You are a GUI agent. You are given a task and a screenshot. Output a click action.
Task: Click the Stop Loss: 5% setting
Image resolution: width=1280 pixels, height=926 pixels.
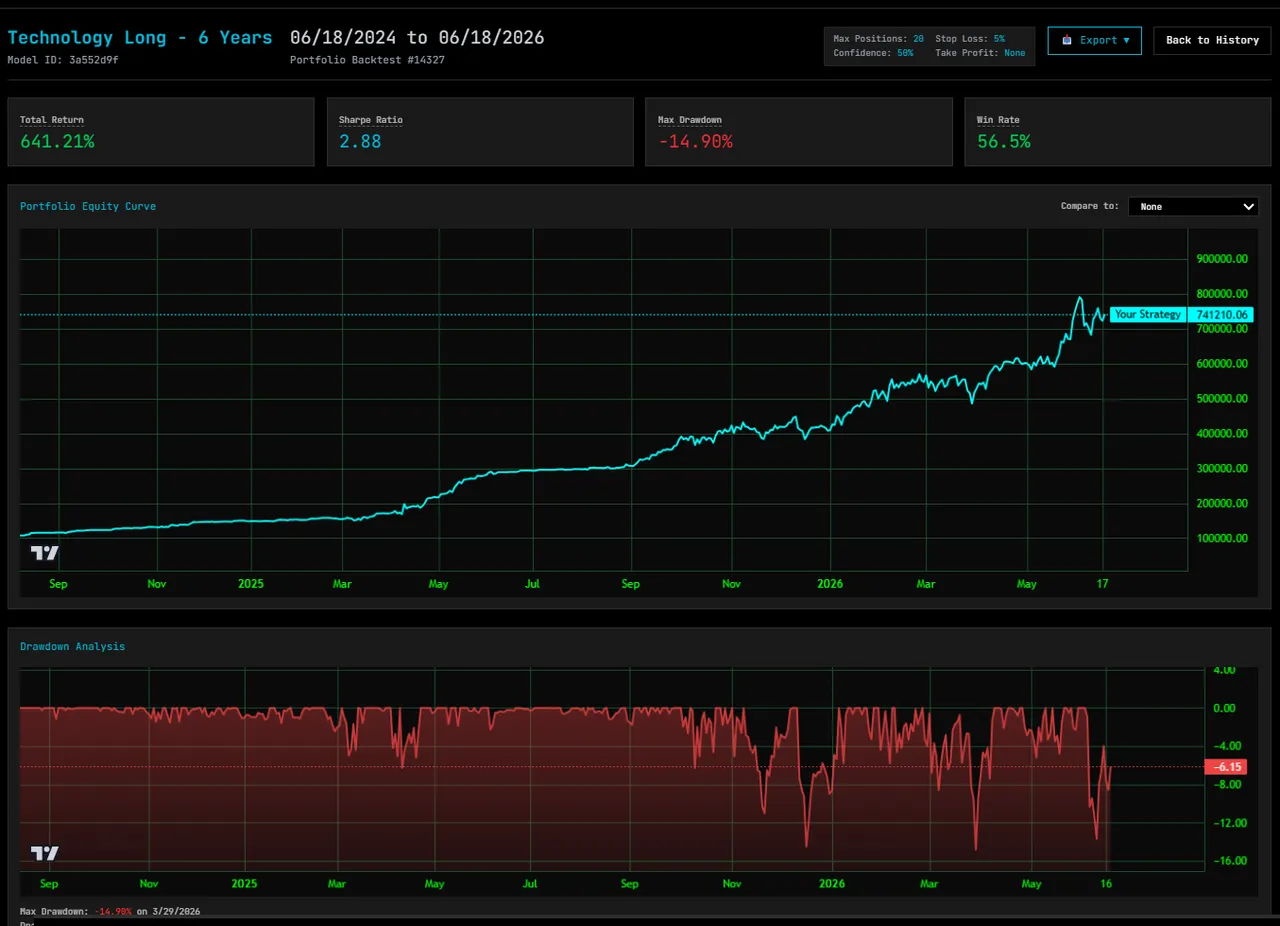[970, 39]
